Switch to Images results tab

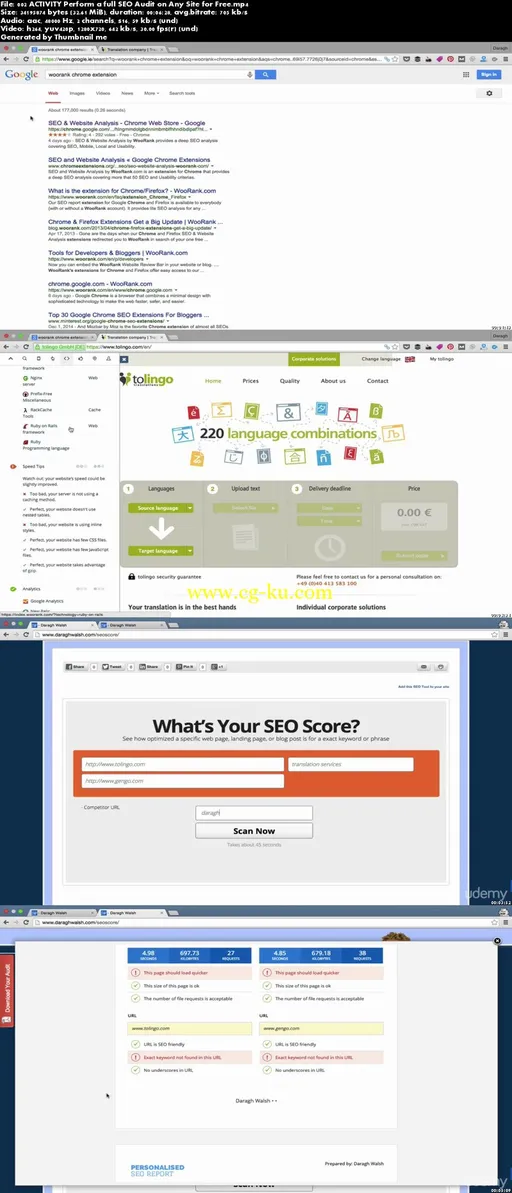click(x=78, y=93)
